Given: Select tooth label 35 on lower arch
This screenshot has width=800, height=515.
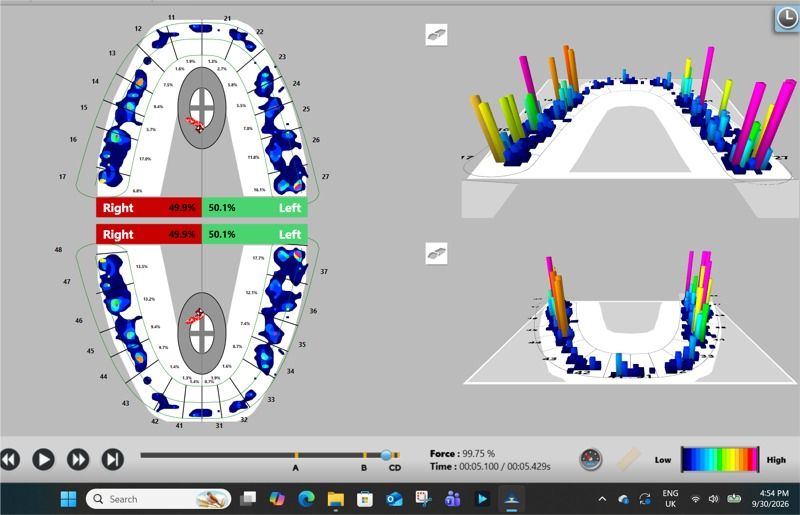Looking at the screenshot, I should 302,345.
